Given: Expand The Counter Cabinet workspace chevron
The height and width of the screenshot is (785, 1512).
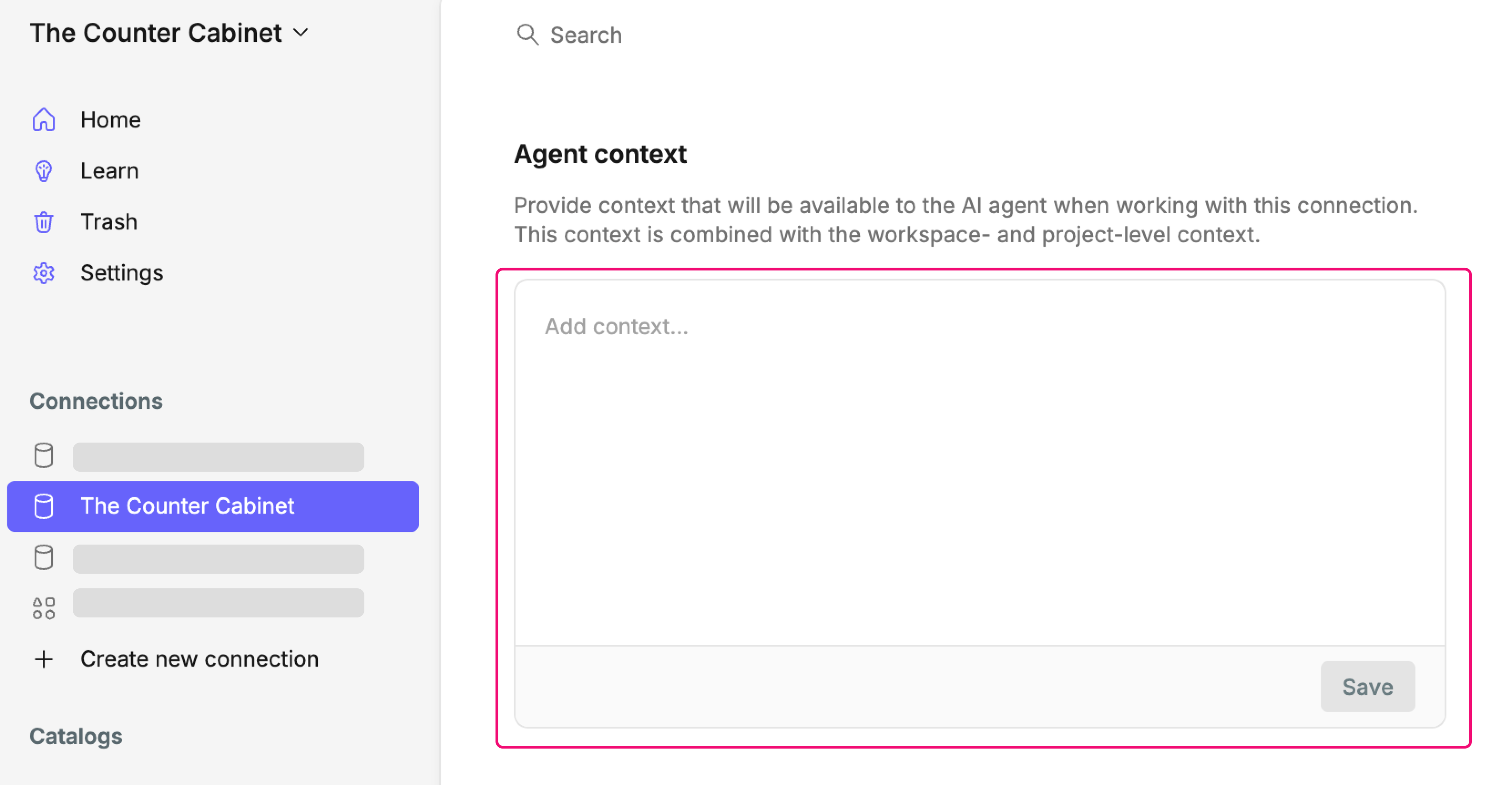Looking at the screenshot, I should [301, 33].
